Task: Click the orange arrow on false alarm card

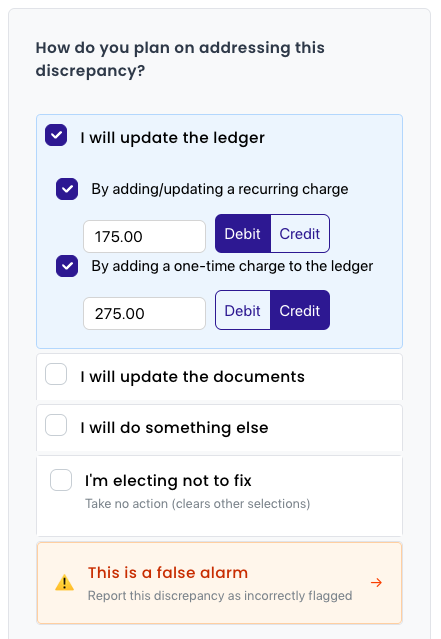Action: coord(376,583)
